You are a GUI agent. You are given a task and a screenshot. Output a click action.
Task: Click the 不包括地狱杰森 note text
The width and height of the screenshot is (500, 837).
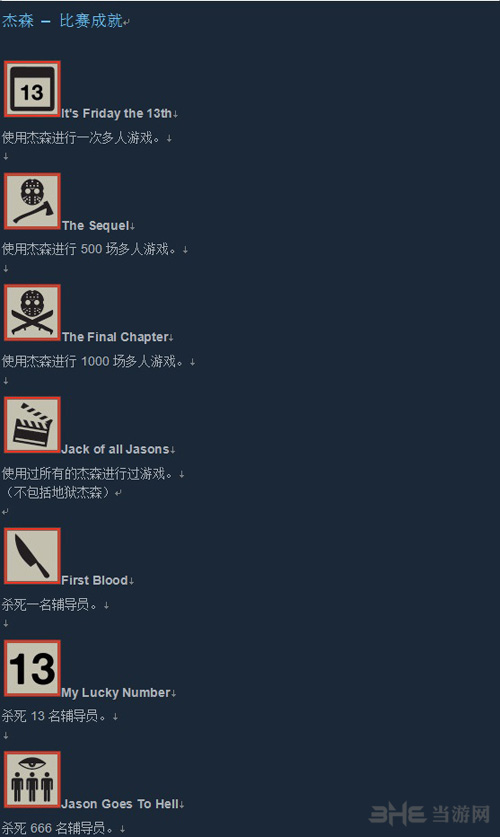click(57, 492)
